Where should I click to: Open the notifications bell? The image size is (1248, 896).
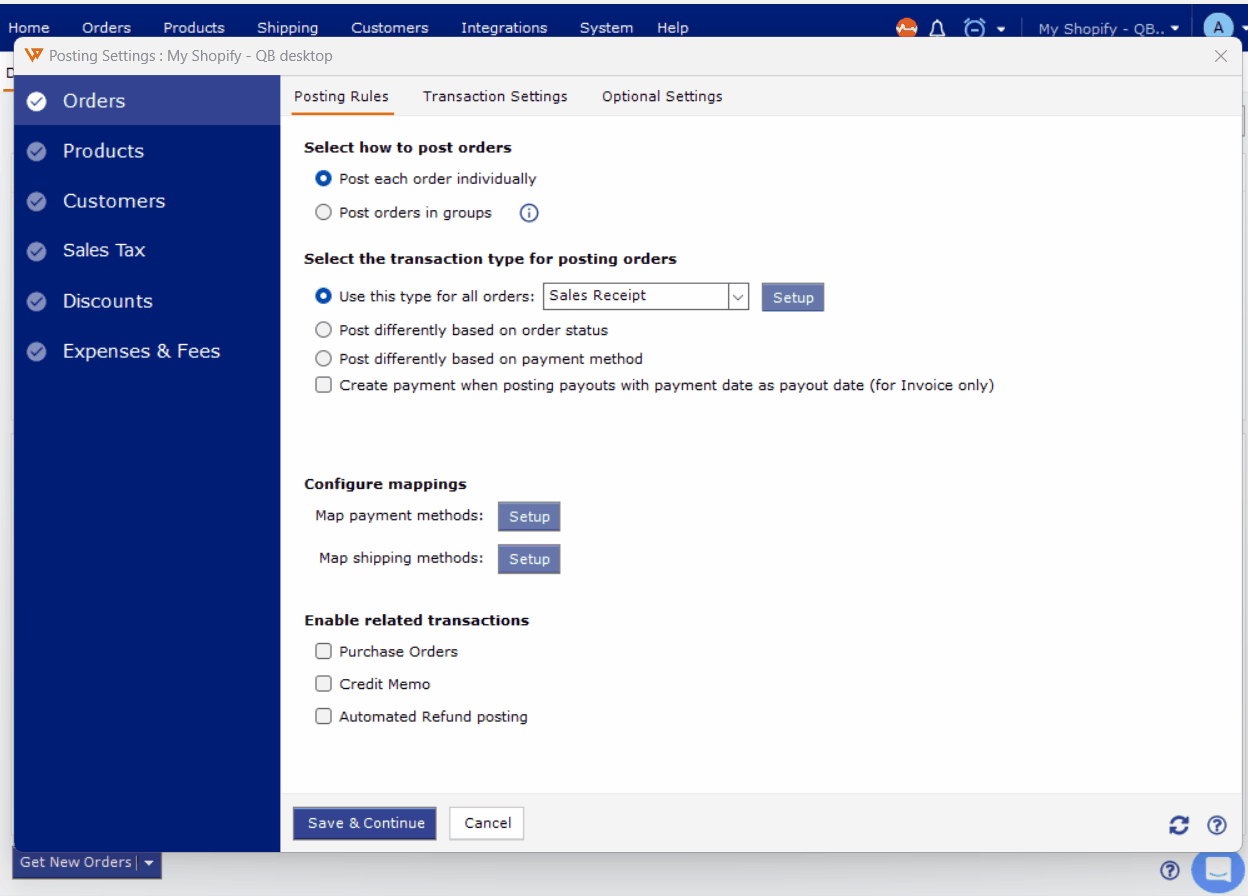pos(937,28)
